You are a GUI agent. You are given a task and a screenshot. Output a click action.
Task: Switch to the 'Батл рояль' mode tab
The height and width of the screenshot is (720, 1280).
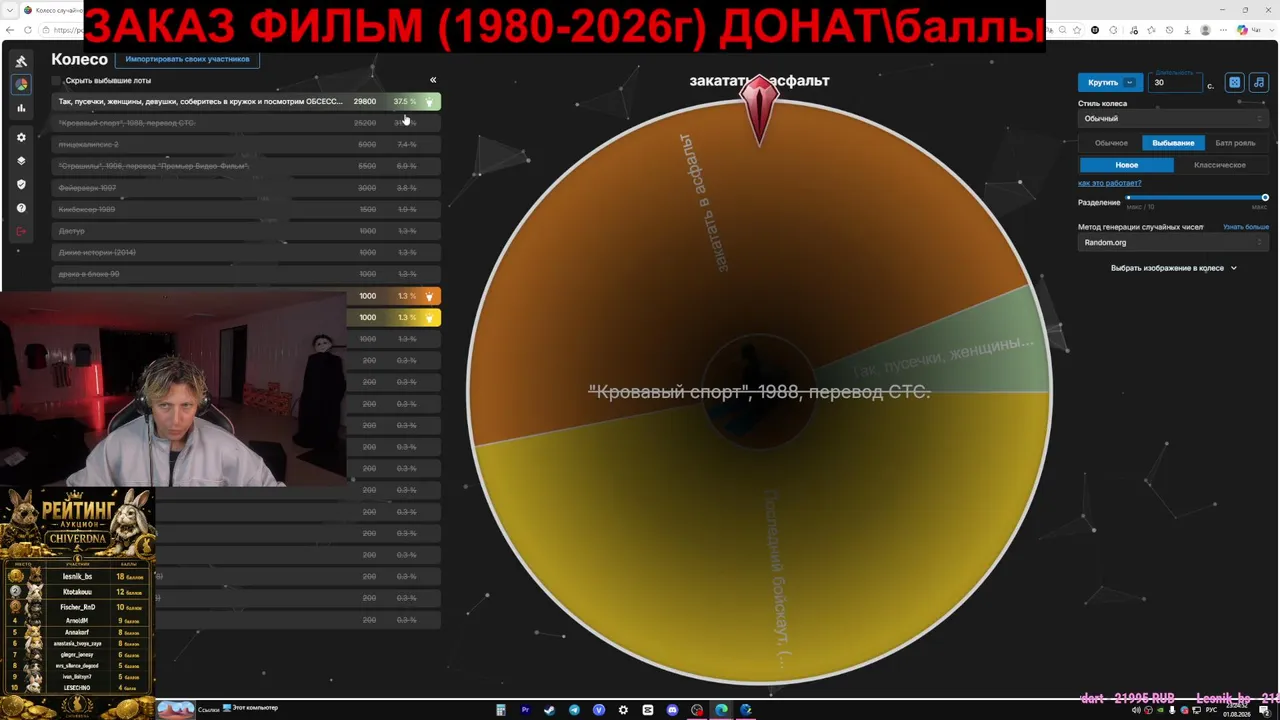[1235, 143]
